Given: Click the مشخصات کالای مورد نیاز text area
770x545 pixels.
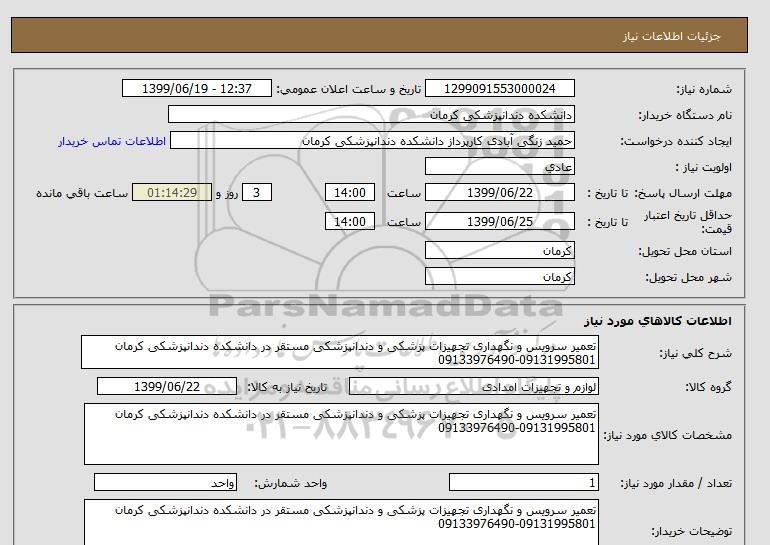Looking at the screenshot, I should (x=341, y=434).
